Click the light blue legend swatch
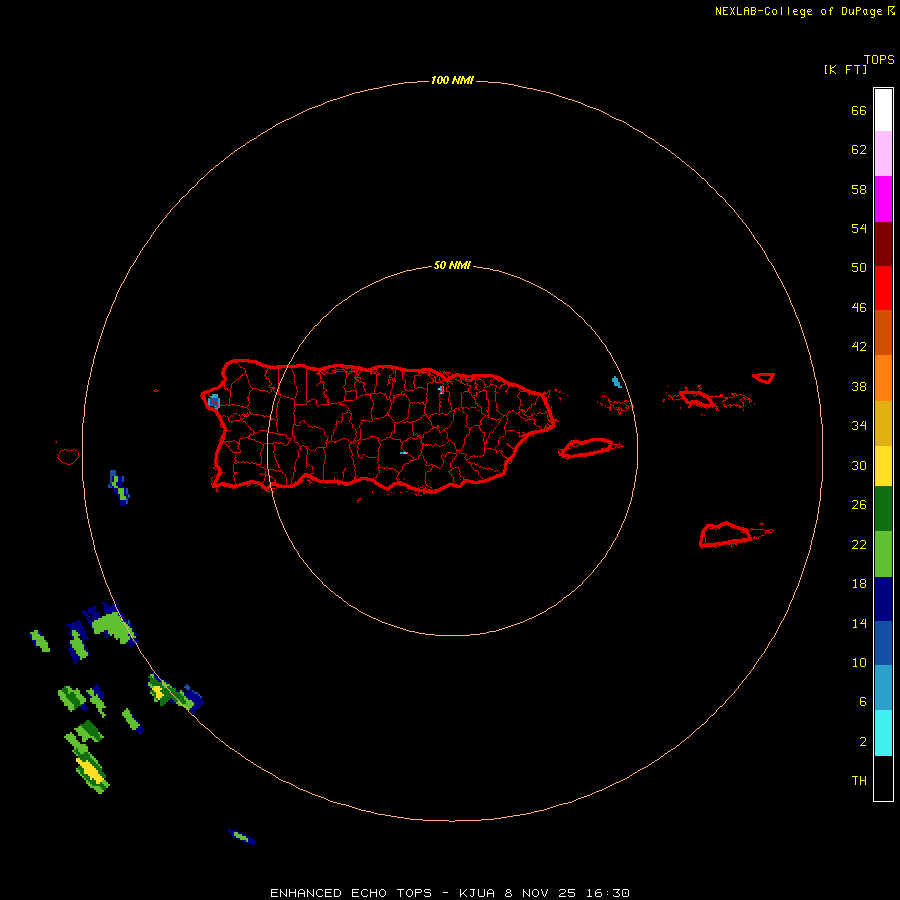 pos(883,688)
